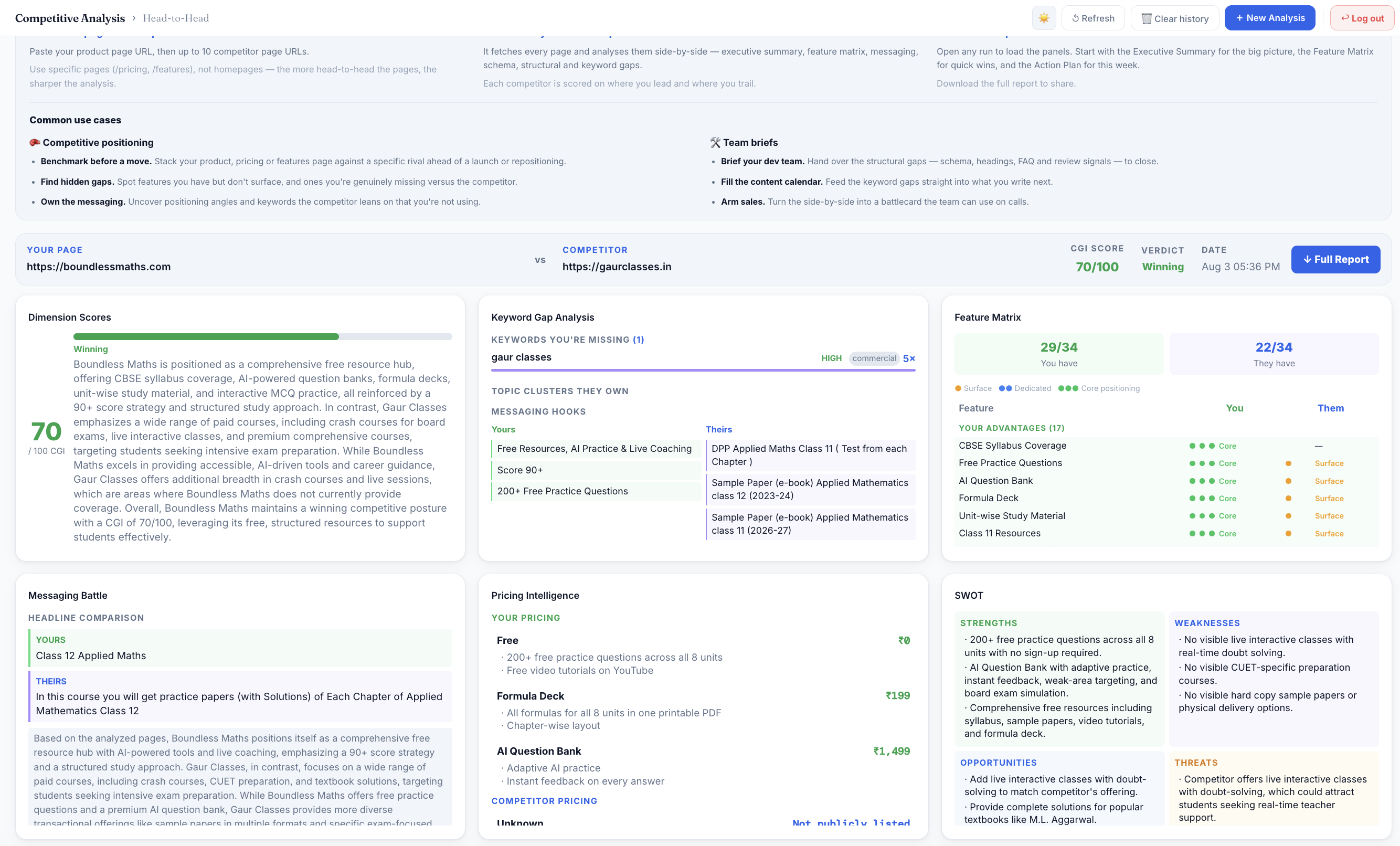
Task: Click the orange Surface legend dot
Action: (958, 389)
